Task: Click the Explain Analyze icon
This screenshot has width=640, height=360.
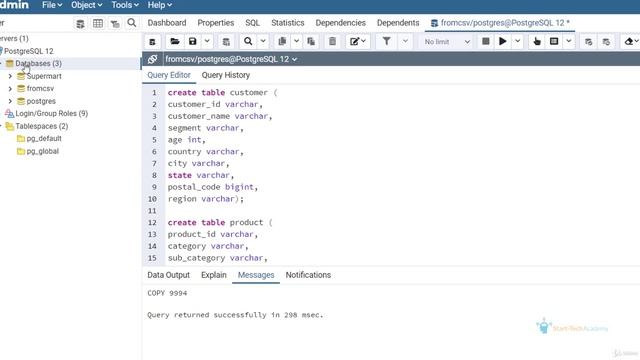Action: tap(554, 41)
